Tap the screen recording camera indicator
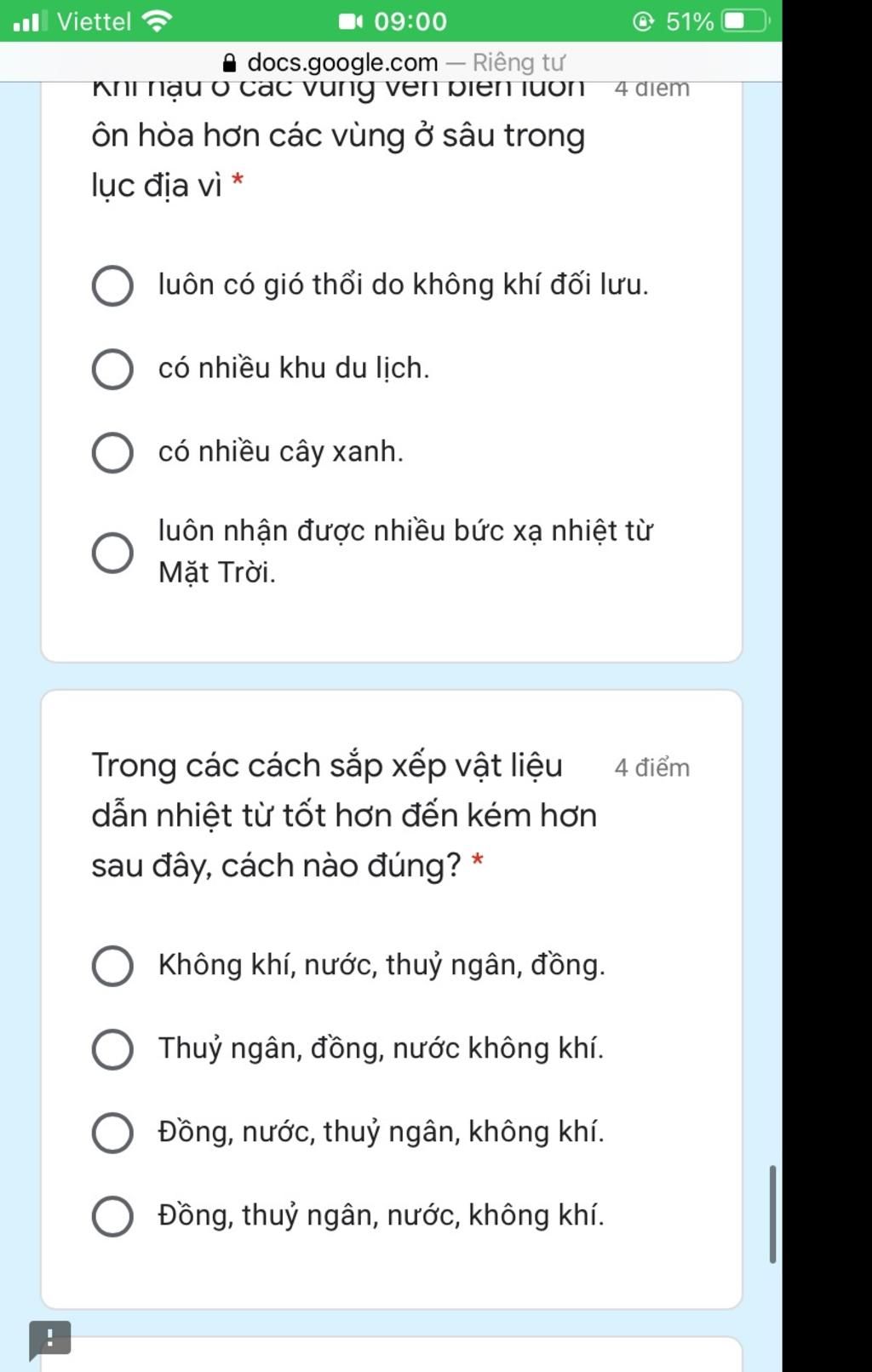Viewport: 872px width, 1372px height. pyautogui.click(x=351, y=21)
